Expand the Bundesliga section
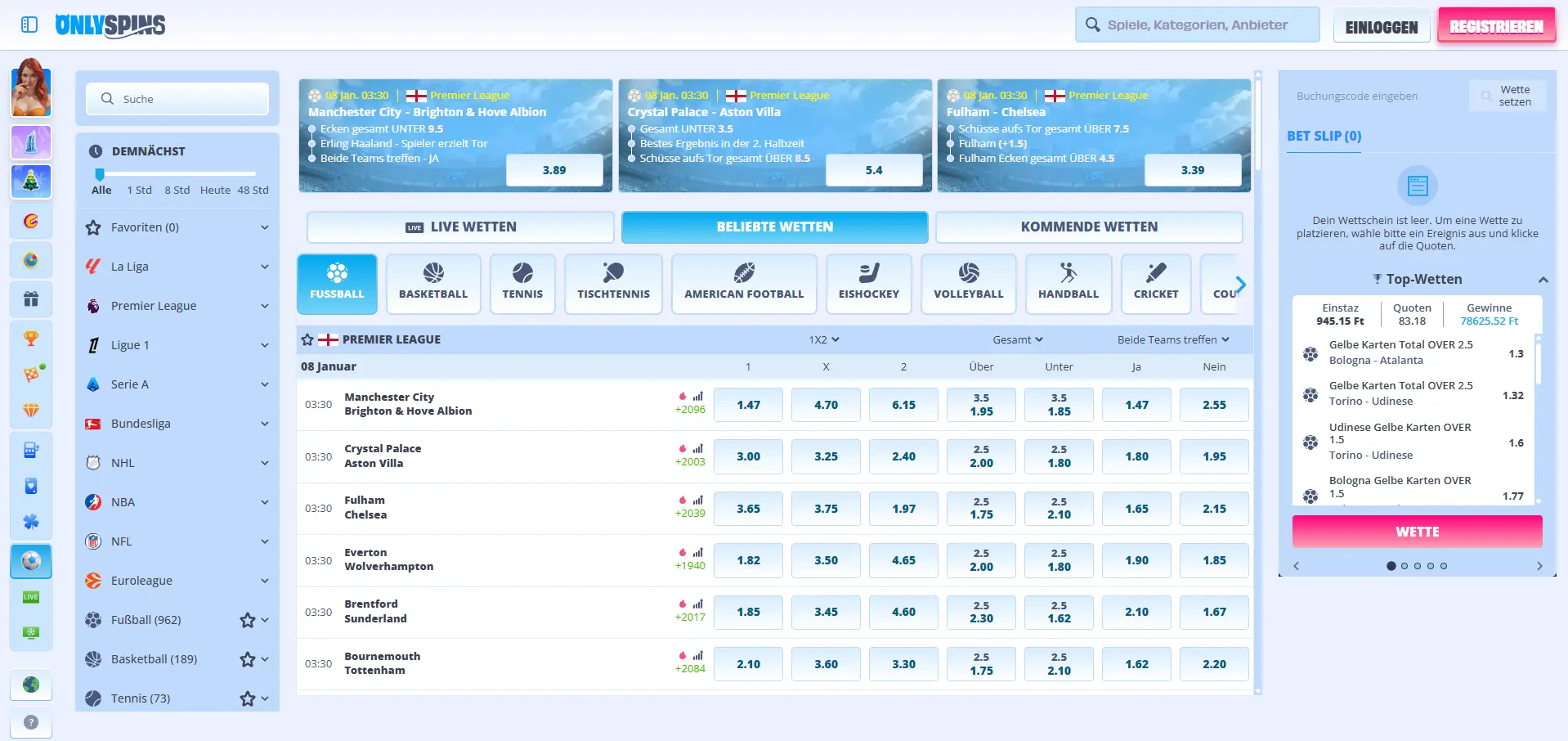The image size is (1568, 741). click(263, 424)
